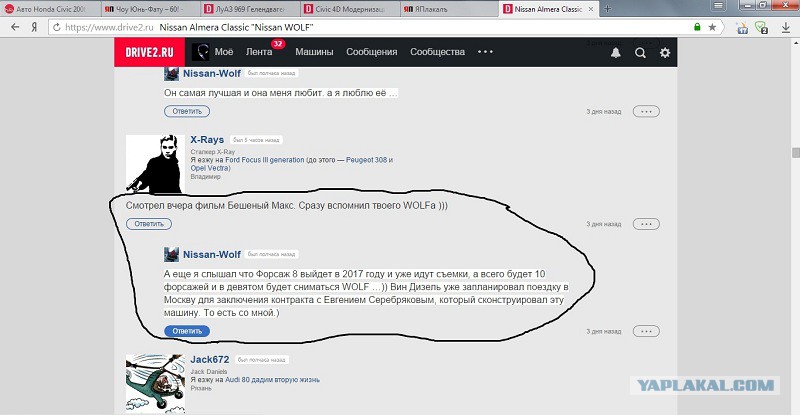Bookmark the page with star icon
Viewport: 800px width, 415px height.
pos(712,27)
